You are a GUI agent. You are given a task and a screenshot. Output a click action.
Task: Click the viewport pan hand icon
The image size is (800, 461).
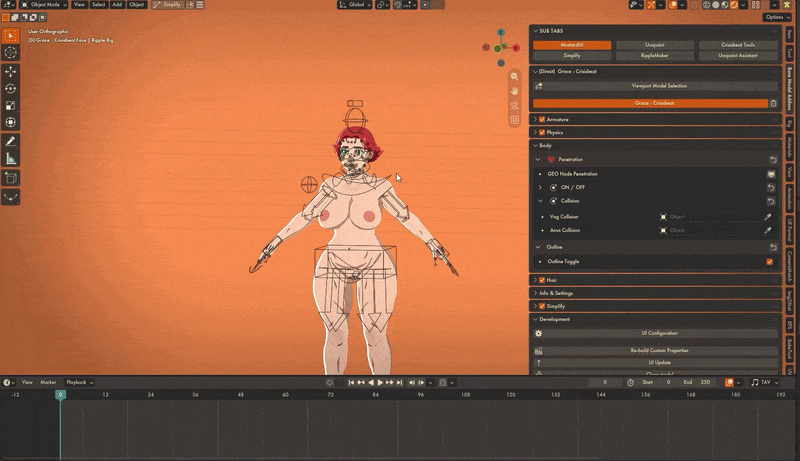[x=514, y=91]
